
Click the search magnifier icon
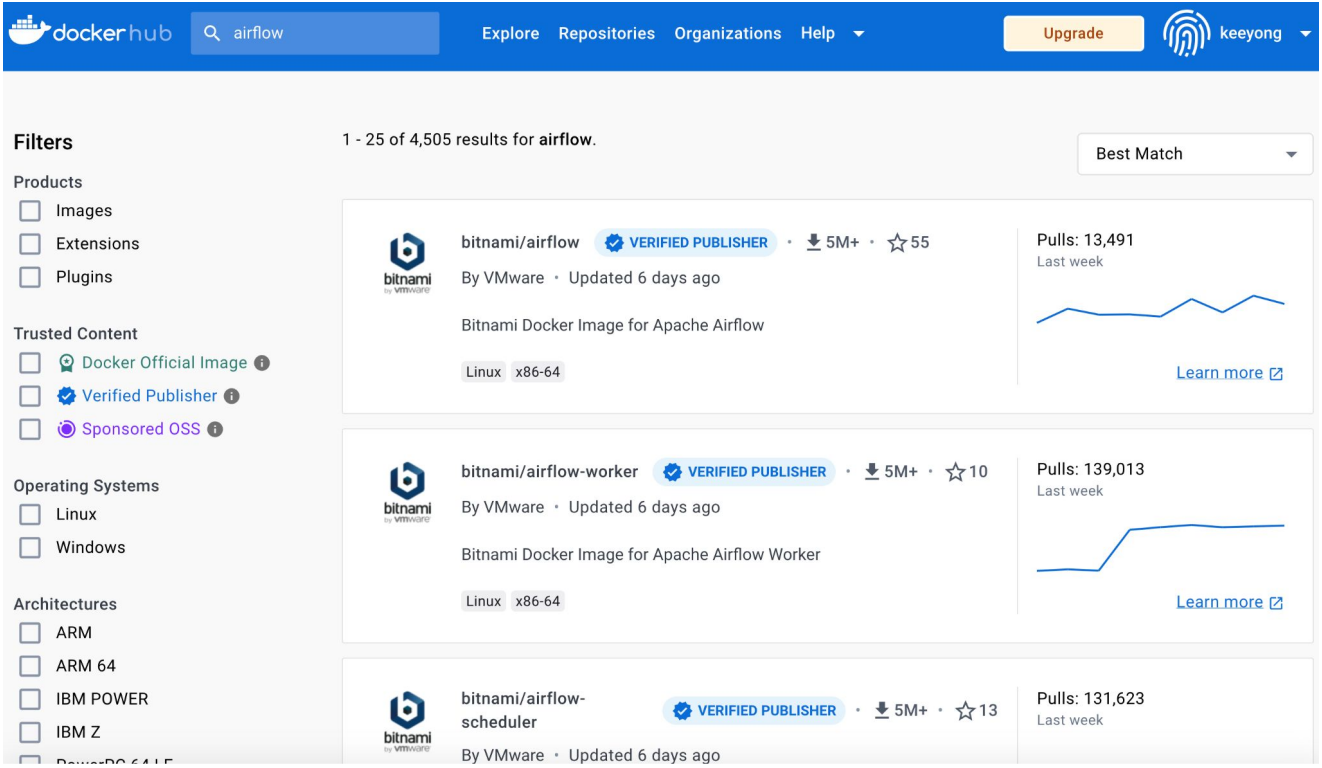pos(212,33)
